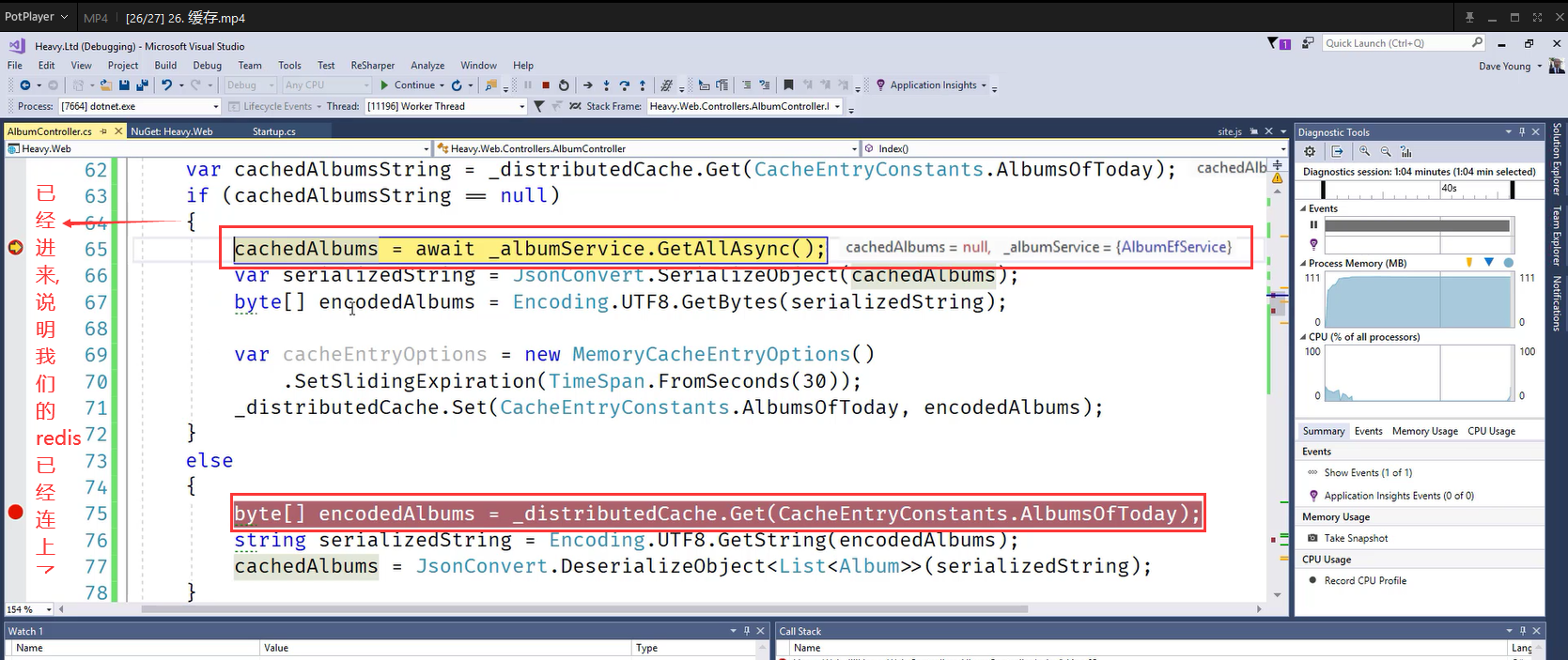
Task: Click the Undo icon
Action: coord(166,84)
